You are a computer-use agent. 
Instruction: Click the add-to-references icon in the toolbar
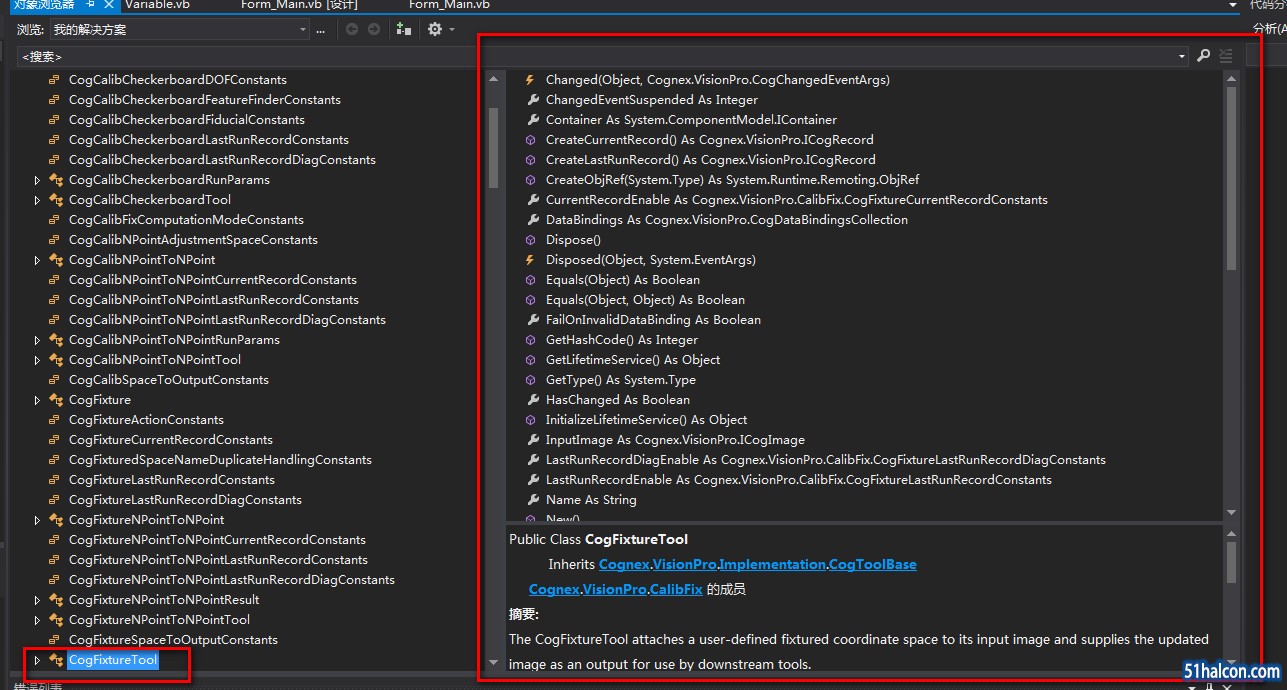(x=403, y=29)
